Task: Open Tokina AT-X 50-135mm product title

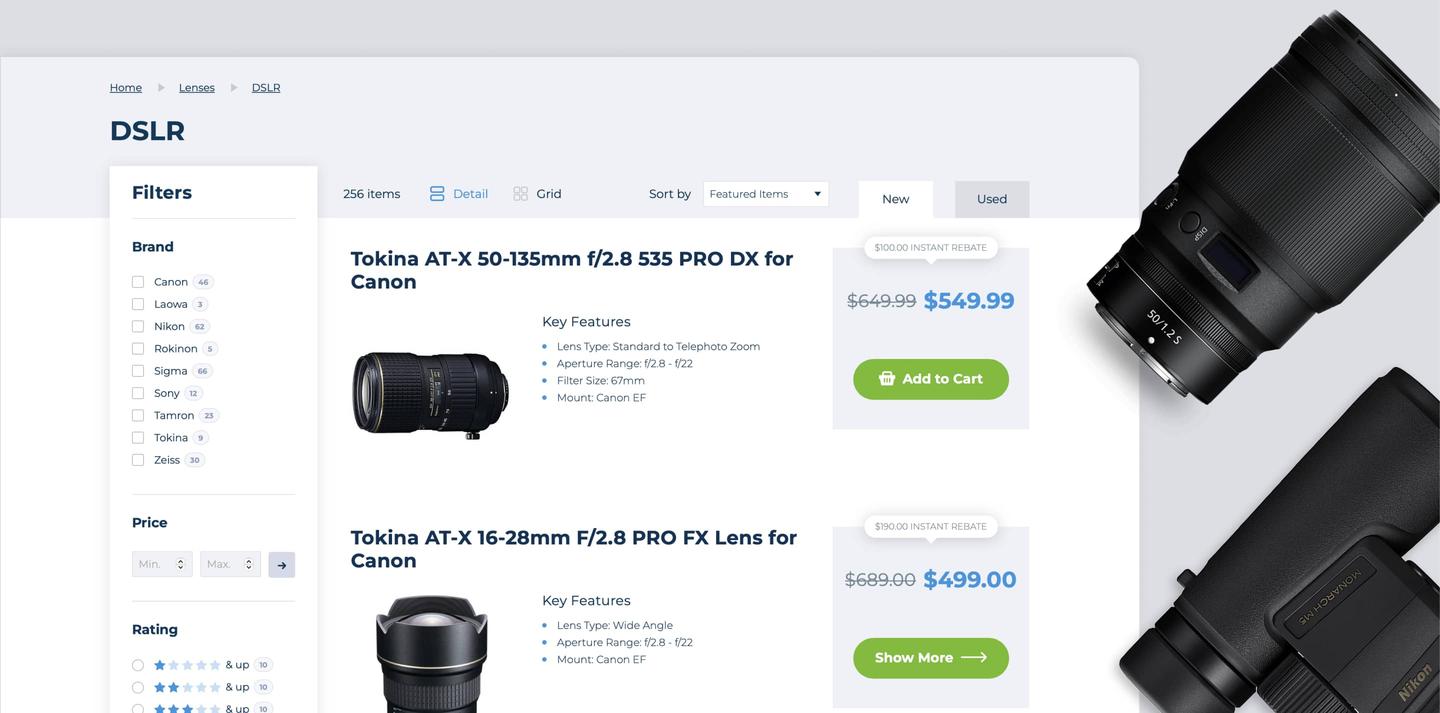Action: [572, 270]
